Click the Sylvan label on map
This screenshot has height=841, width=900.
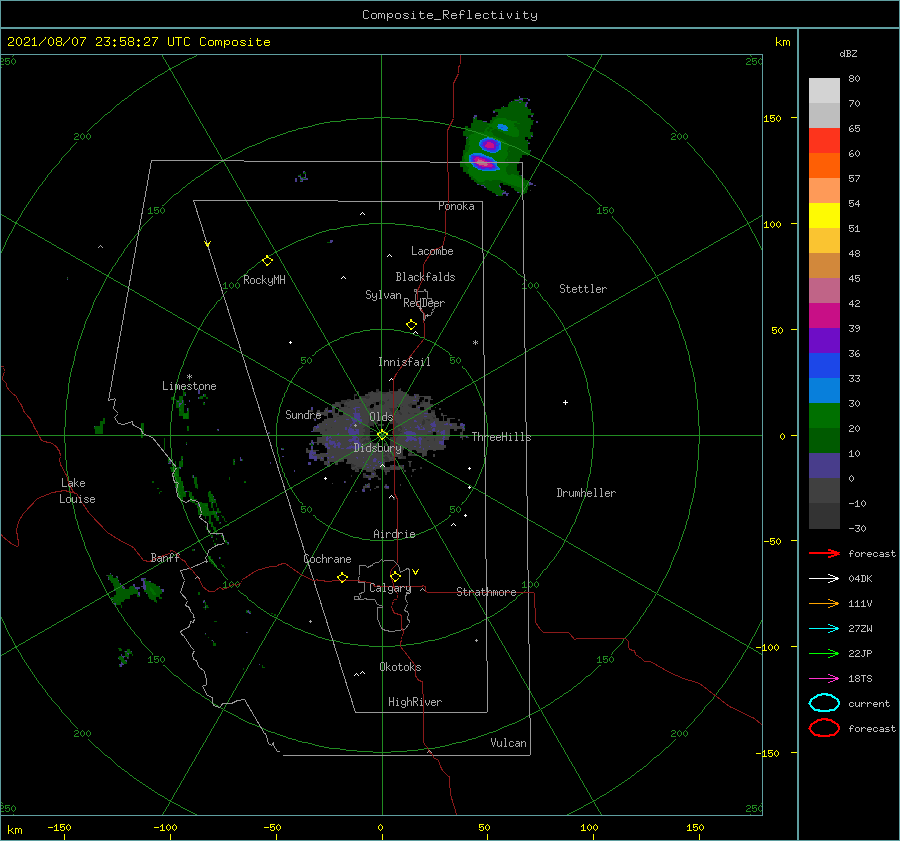[383, 295]
